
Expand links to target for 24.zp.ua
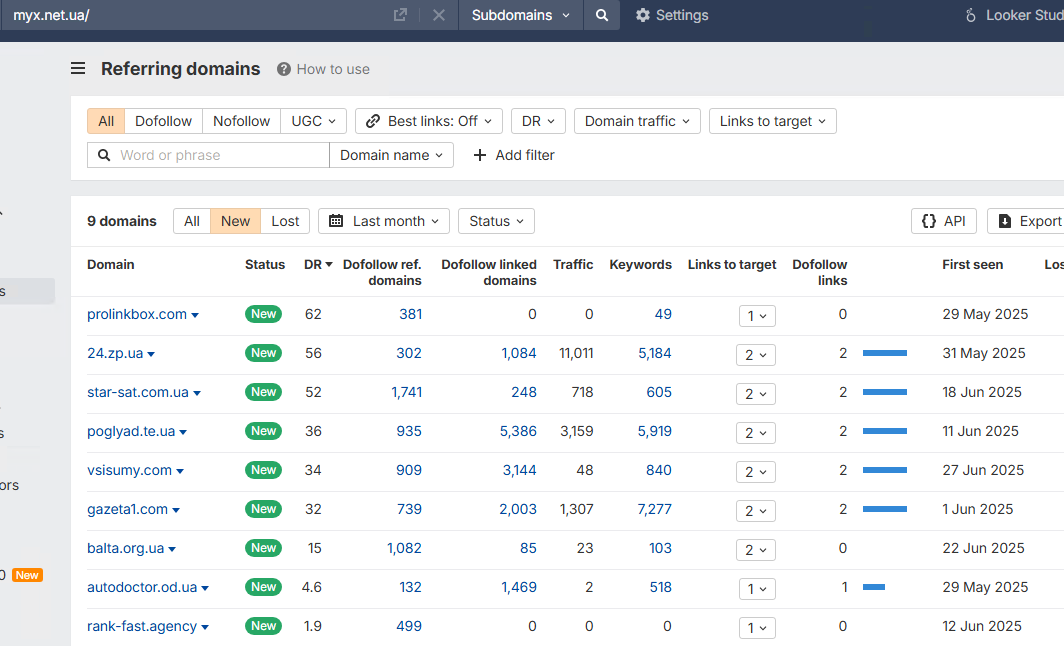point(756,355)
